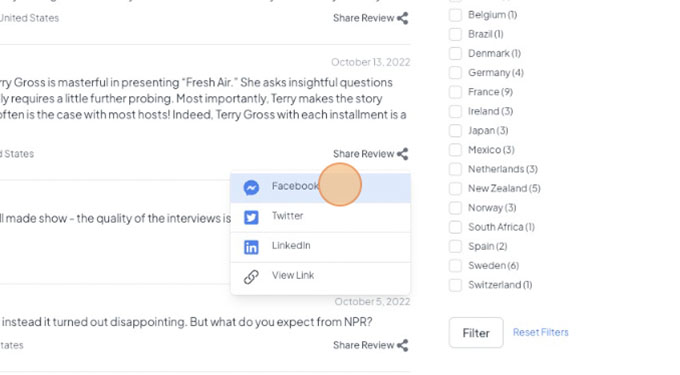Click the Facebook Messenger icon in share menu
The image size is (680, 375).
point(251,188)
